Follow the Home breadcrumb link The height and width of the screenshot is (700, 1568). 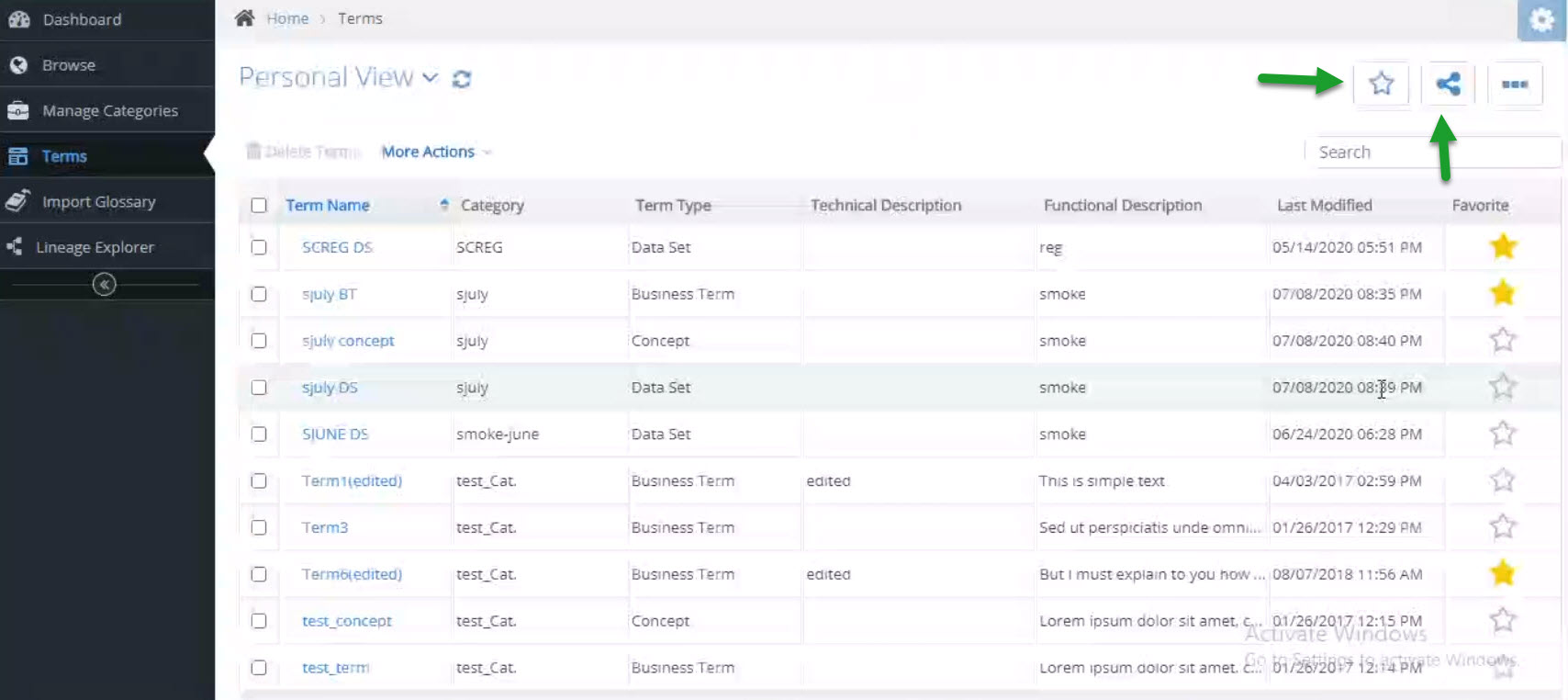[287, 18]
